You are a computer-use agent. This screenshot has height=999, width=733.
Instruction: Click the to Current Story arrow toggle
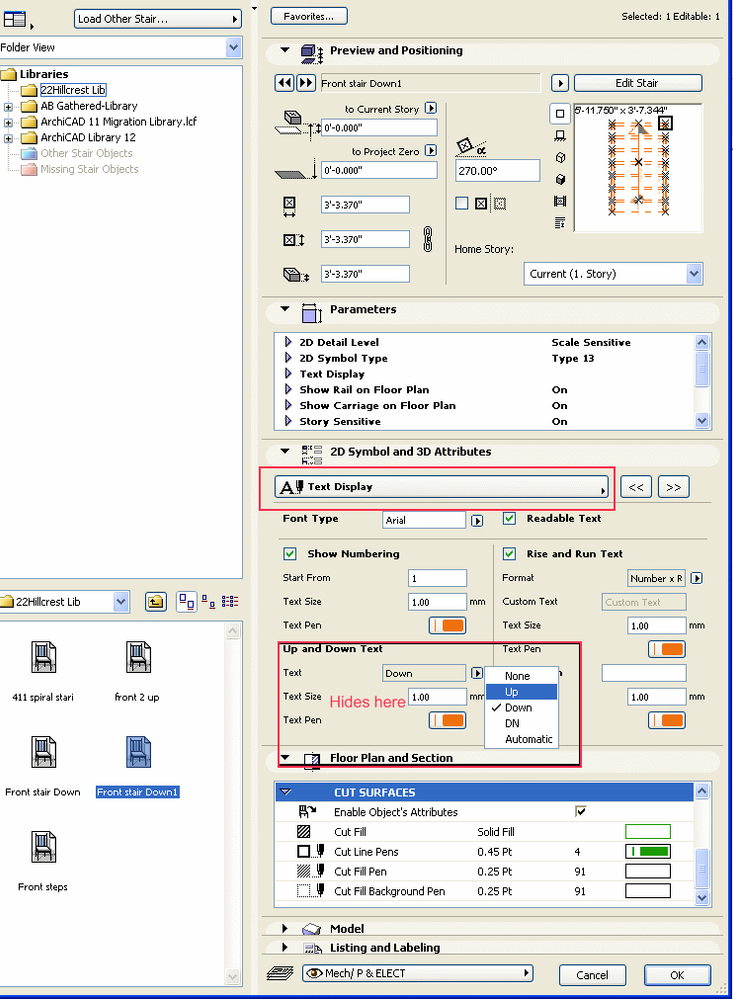431,108
